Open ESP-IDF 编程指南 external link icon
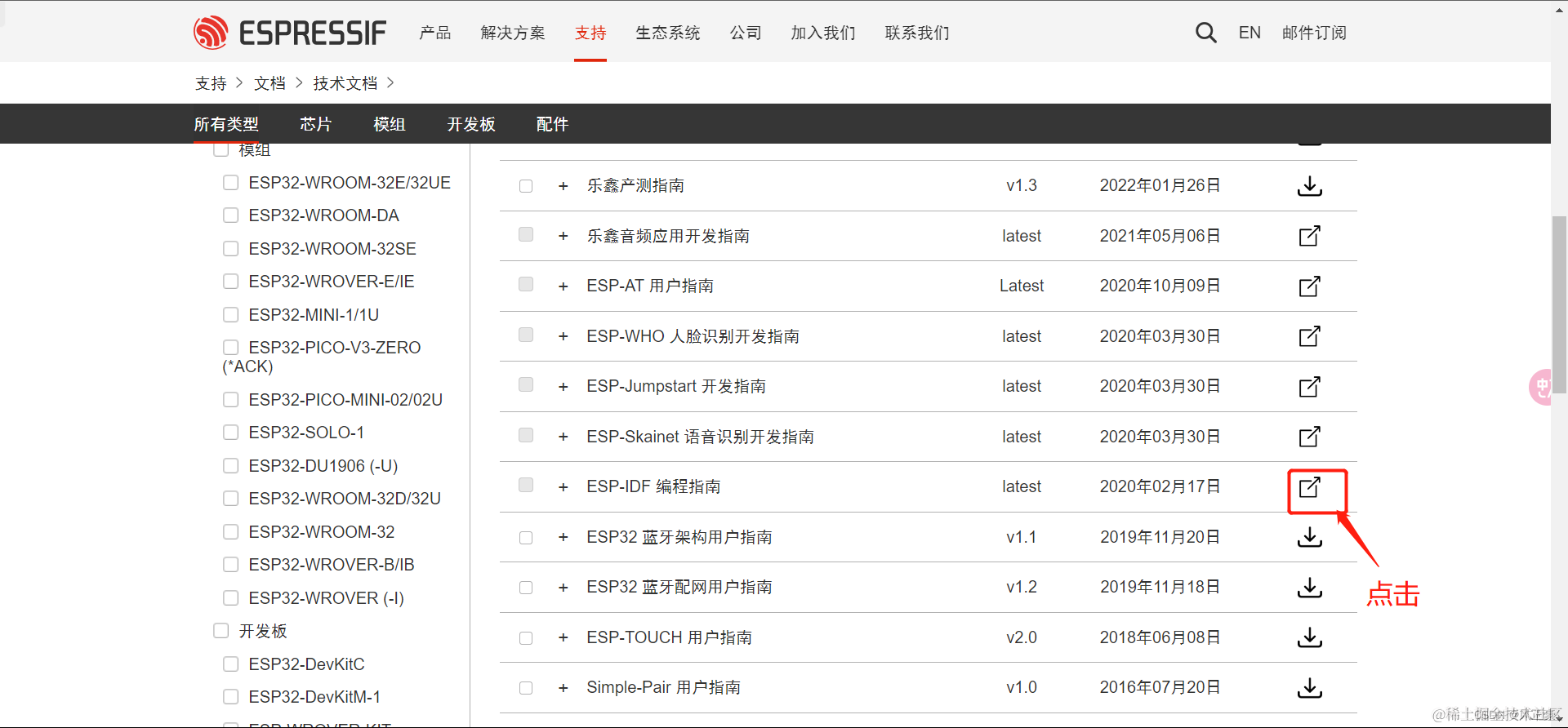1568x728 pixels. click(1309, 487)
